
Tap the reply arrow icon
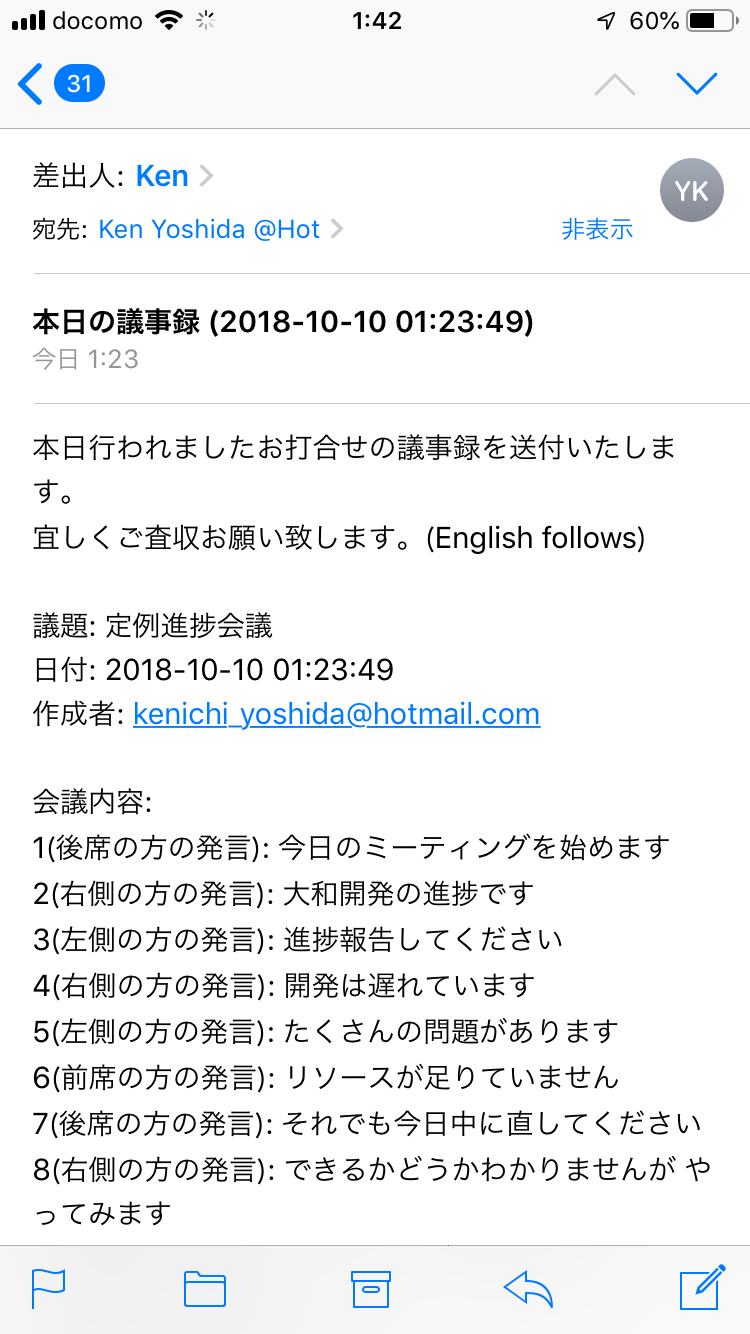(x=529, y=1288)
